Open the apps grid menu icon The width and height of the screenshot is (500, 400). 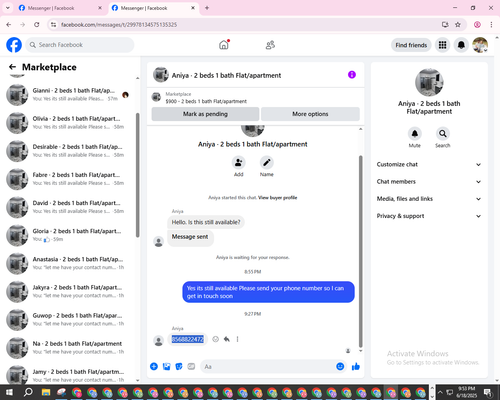(442, 45)
